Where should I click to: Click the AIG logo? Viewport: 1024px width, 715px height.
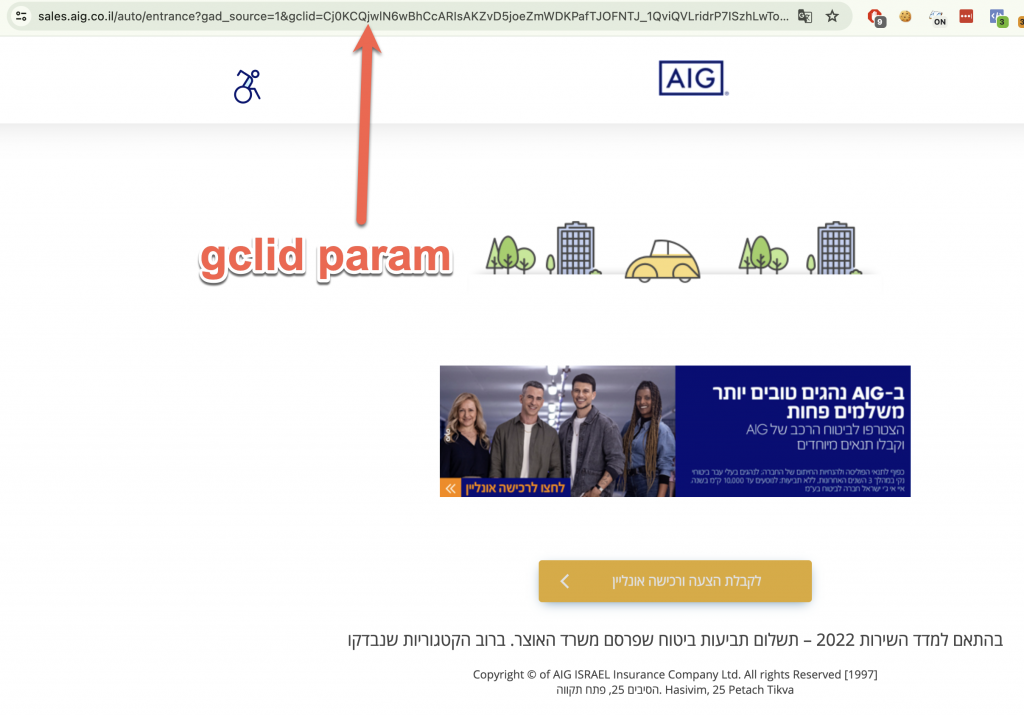(x=693, y=78)
